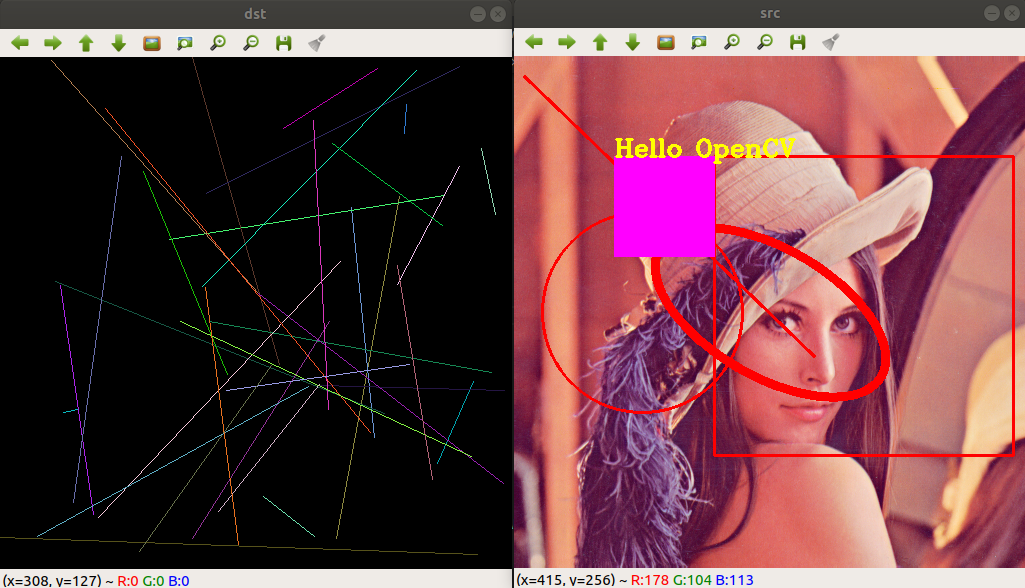Pan down in the src window
The height and width of the screenshot is (588, 1025).
pos(633,43)
